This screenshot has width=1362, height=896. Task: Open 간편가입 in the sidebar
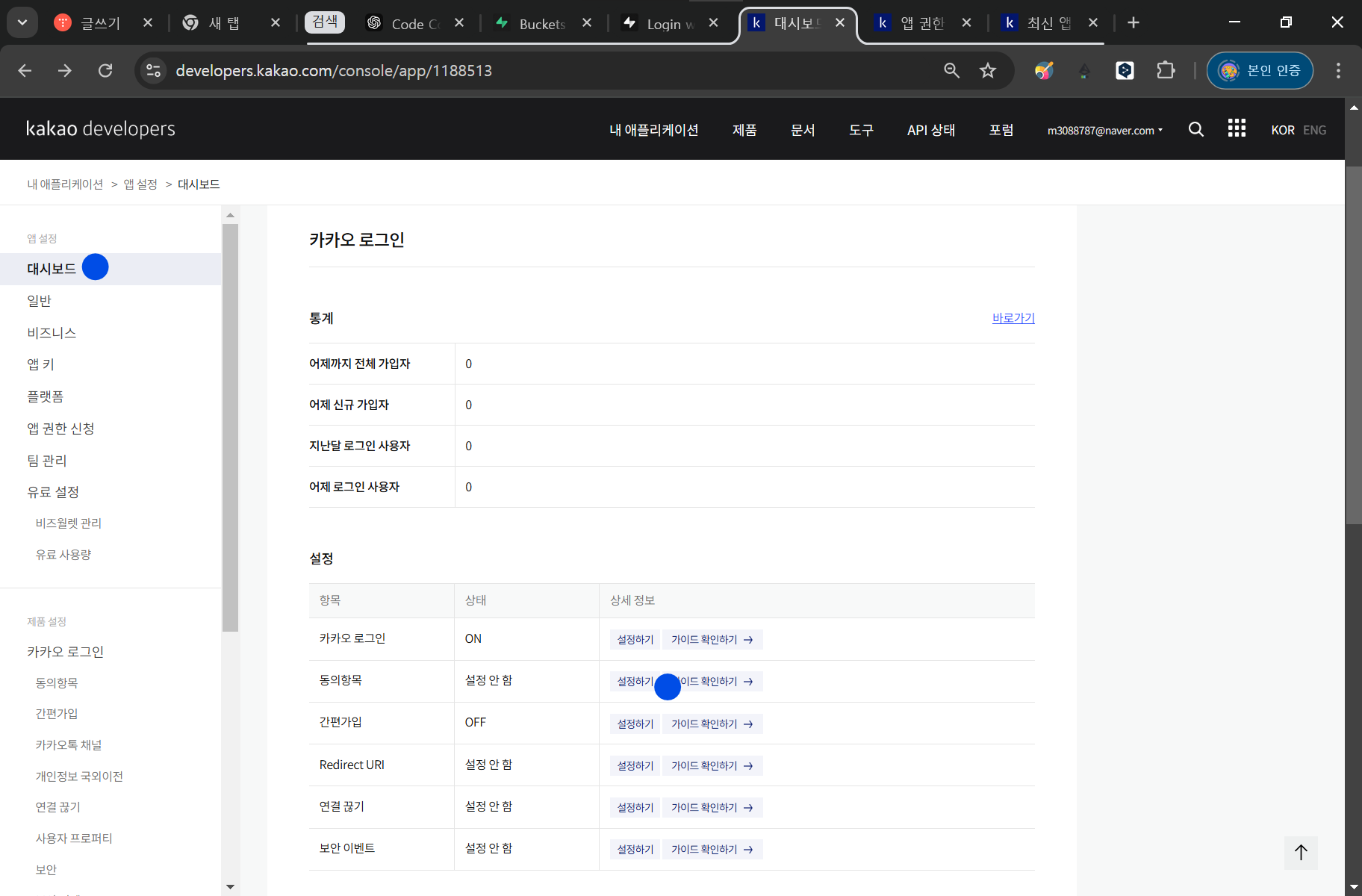coord(56,714)
